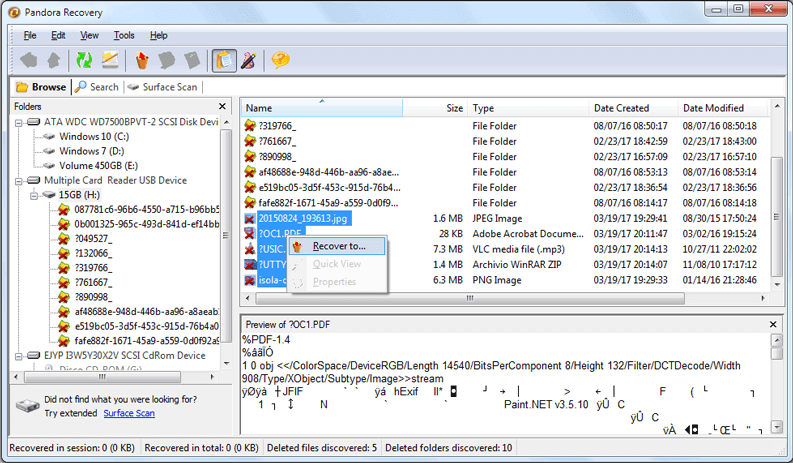Click folder icon of e519bc05 in file list
Screen dimensions: 793x463
tap(250, 187)
